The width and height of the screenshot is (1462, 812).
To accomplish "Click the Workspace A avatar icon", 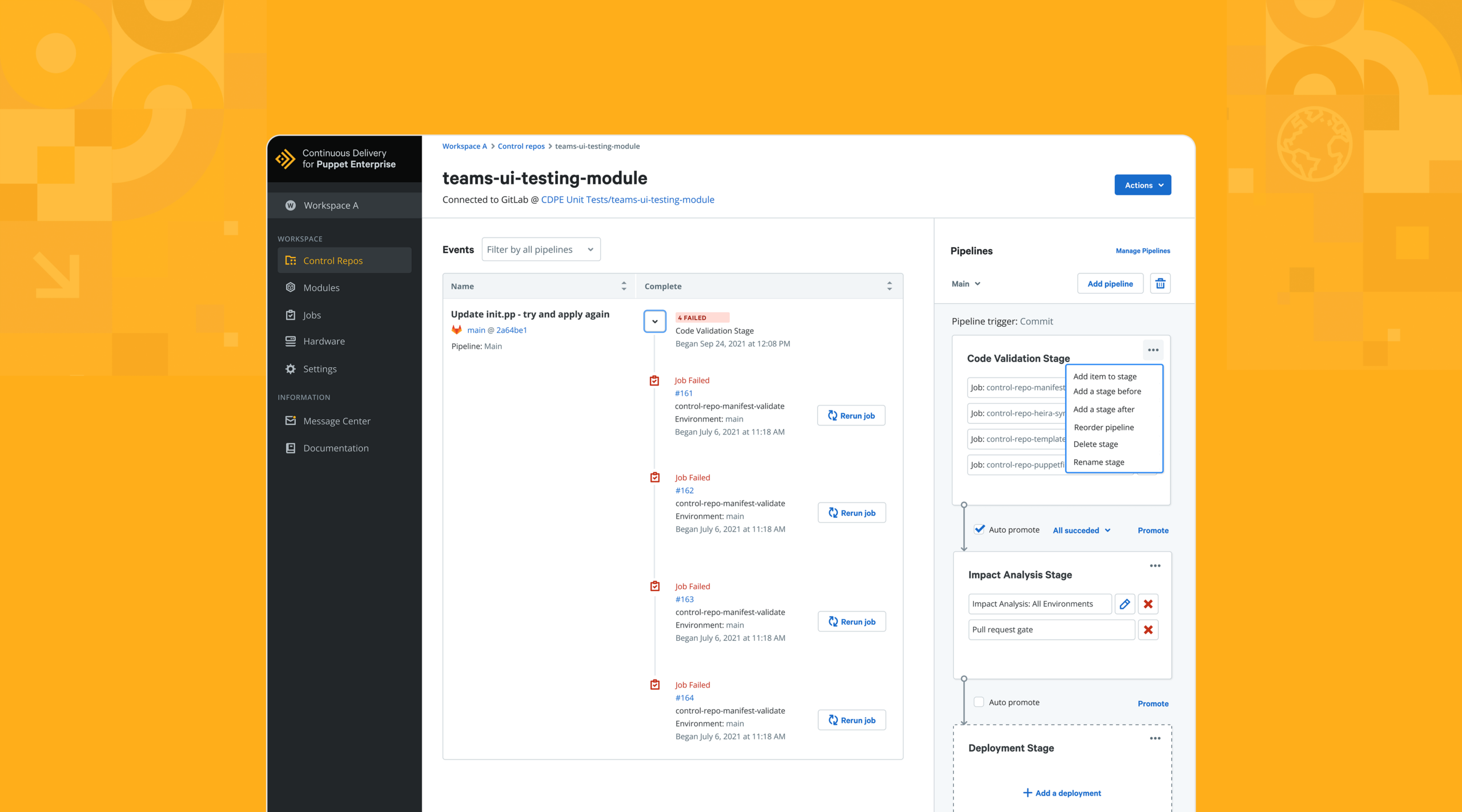I will tap(291, 206).
